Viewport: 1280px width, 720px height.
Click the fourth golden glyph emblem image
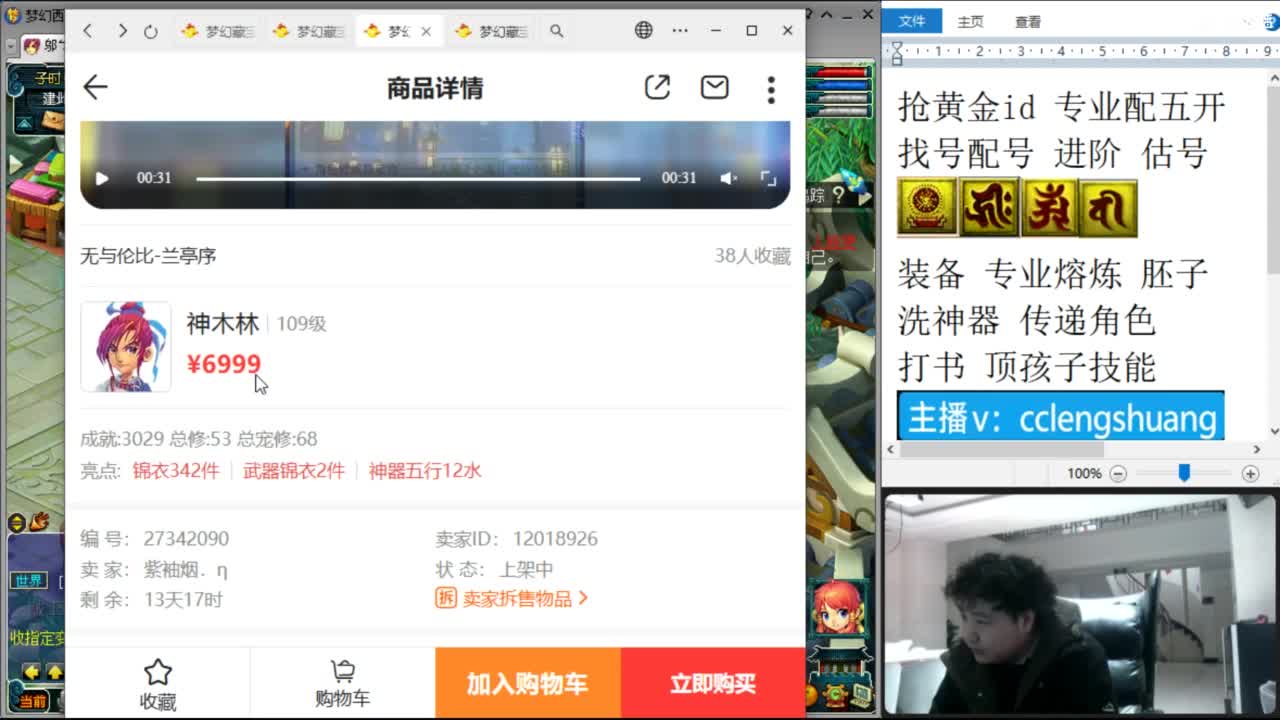tap(1108, 208)
